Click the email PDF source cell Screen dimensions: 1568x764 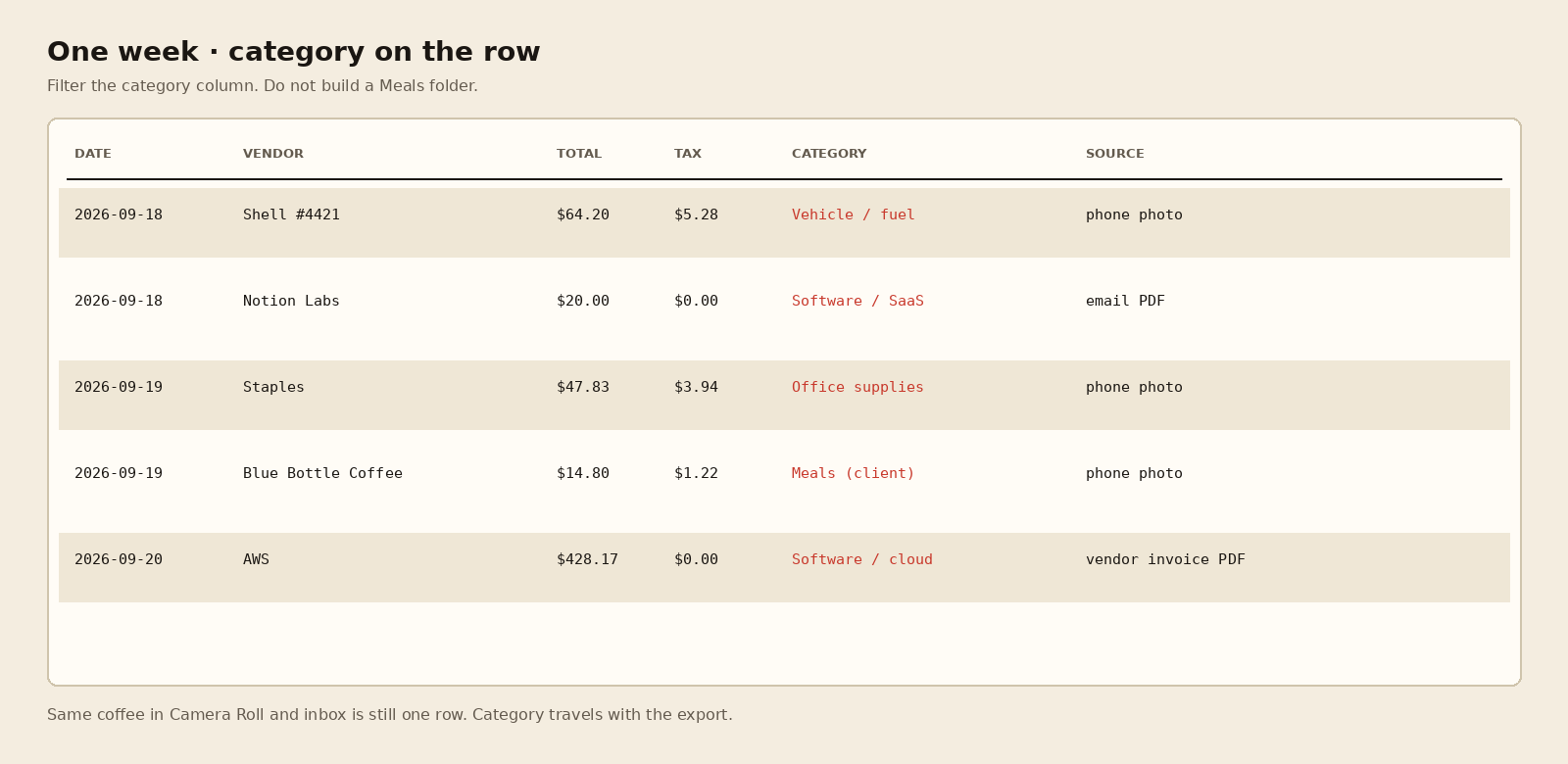tap(1125, 301)
